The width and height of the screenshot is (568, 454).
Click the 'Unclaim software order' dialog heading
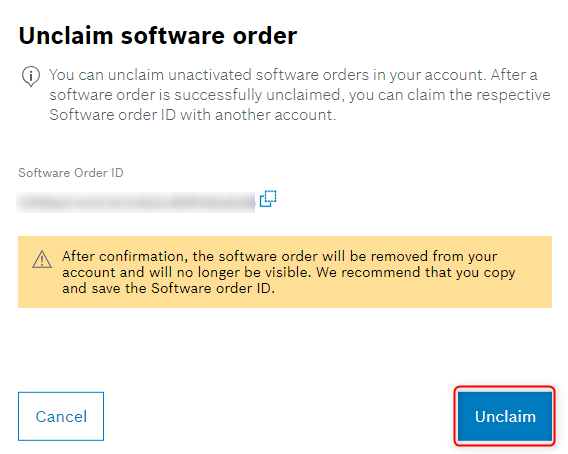(x=158, y=36)
